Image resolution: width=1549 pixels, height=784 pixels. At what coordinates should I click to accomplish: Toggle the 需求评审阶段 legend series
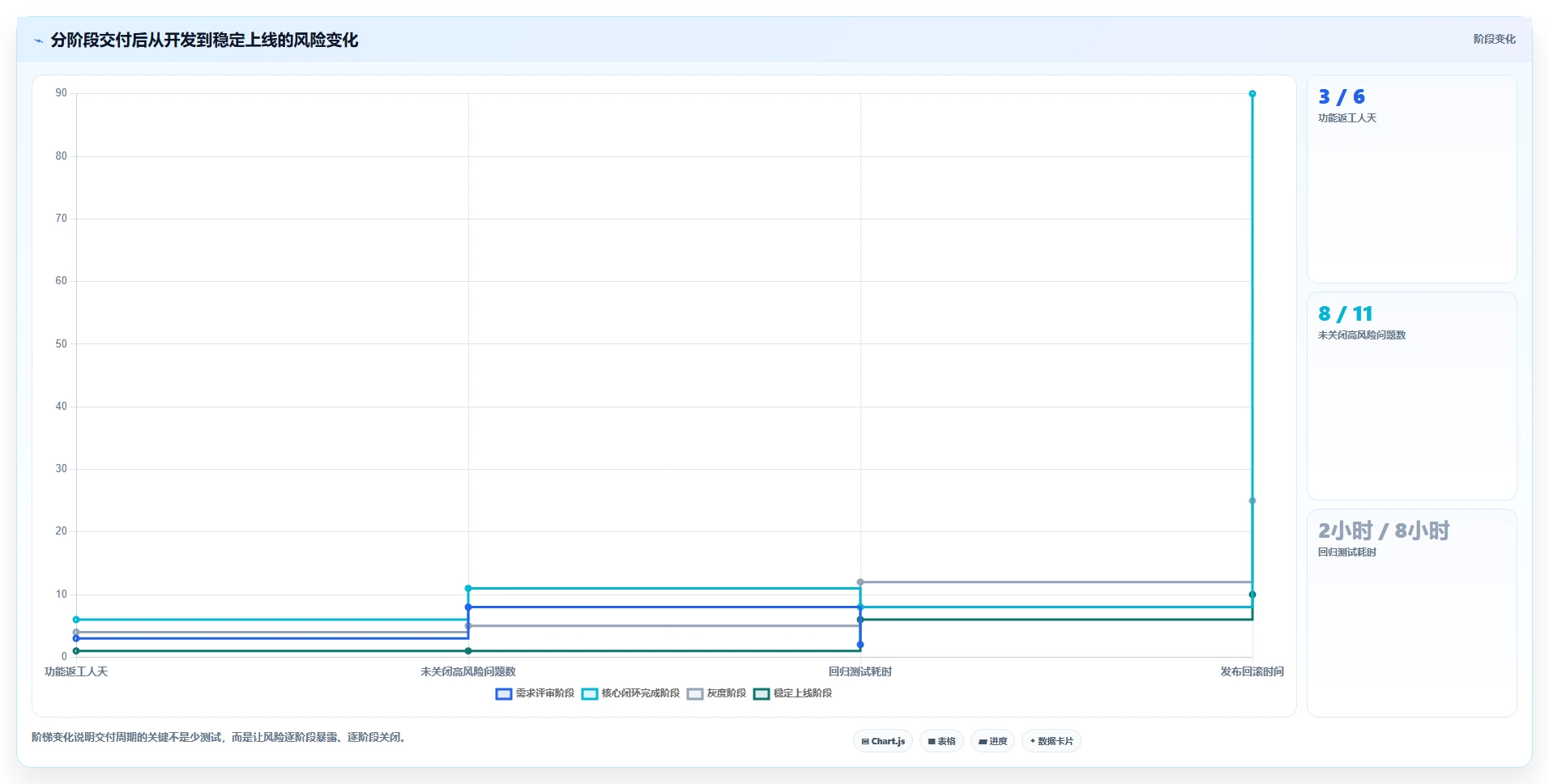tap(535, 693)
